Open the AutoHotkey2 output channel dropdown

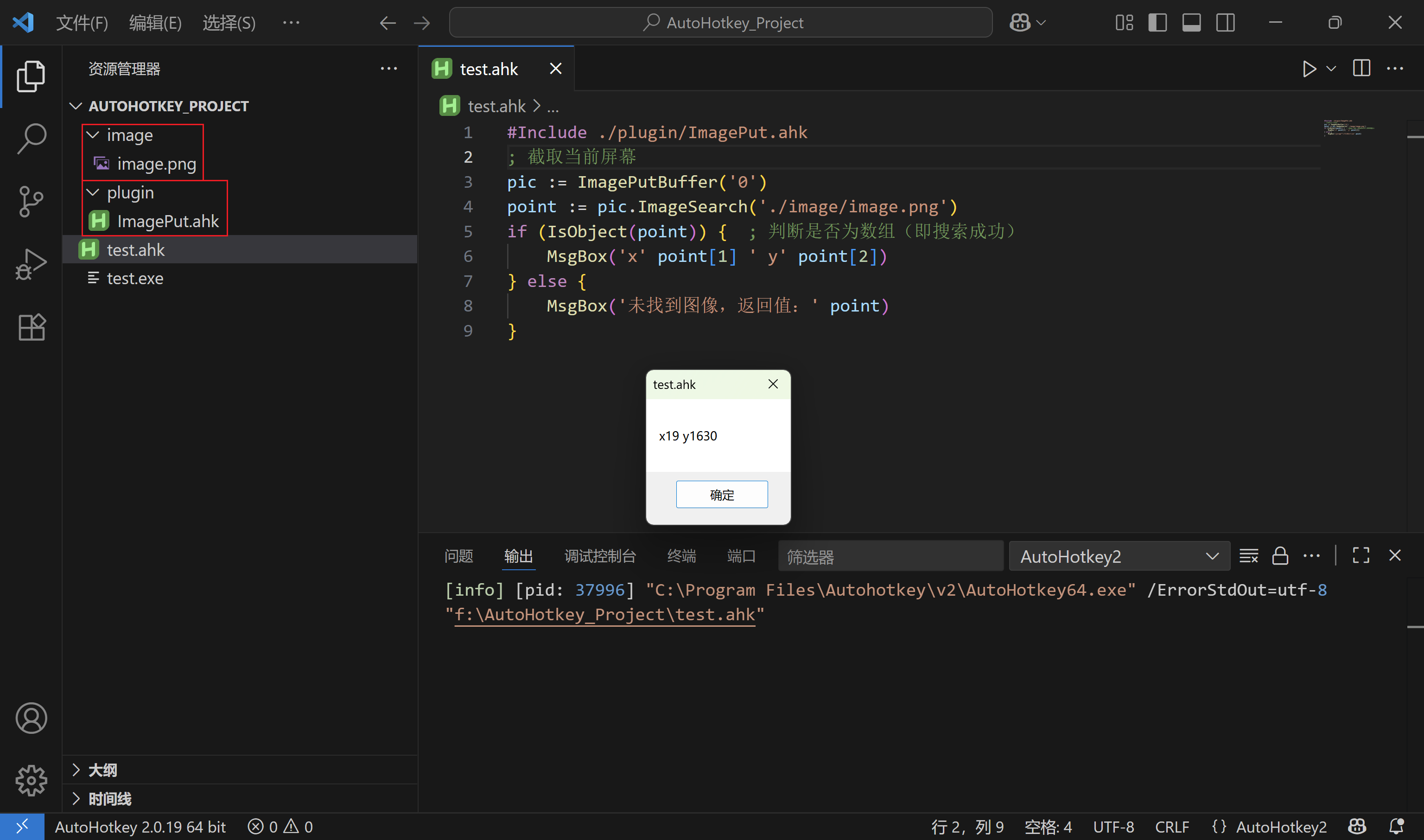(1119, 556)
